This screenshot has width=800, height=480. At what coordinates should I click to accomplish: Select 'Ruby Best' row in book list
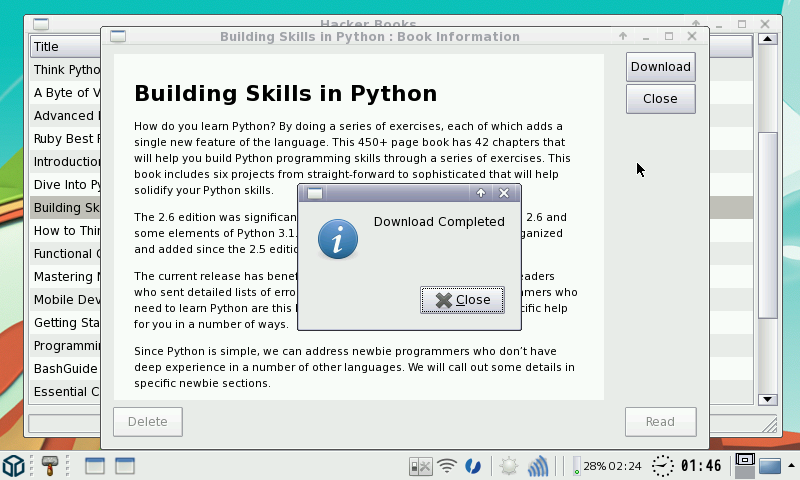[x=65, y=138]
